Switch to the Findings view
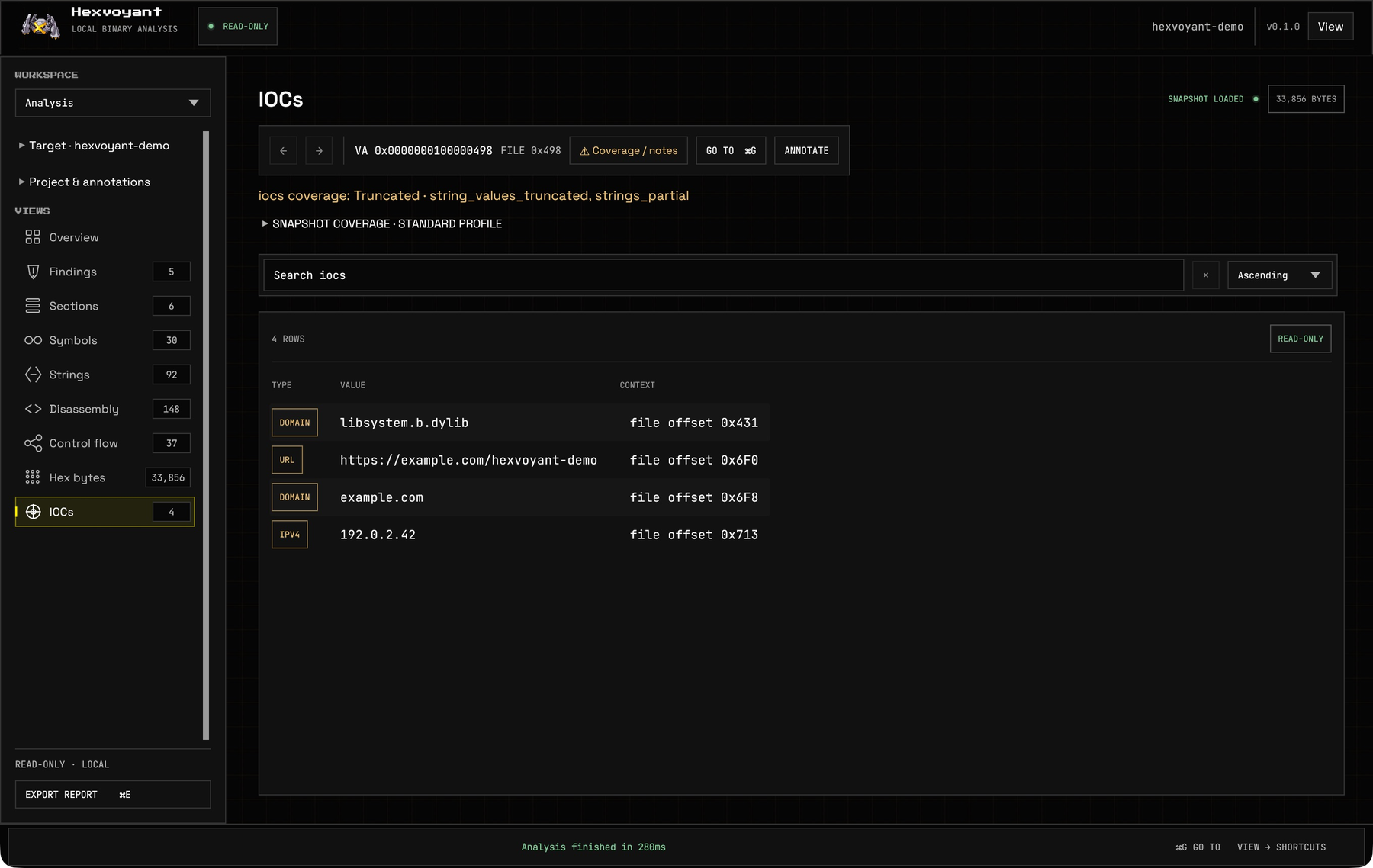Screen dimensions: 1373x868 (105, 272)
